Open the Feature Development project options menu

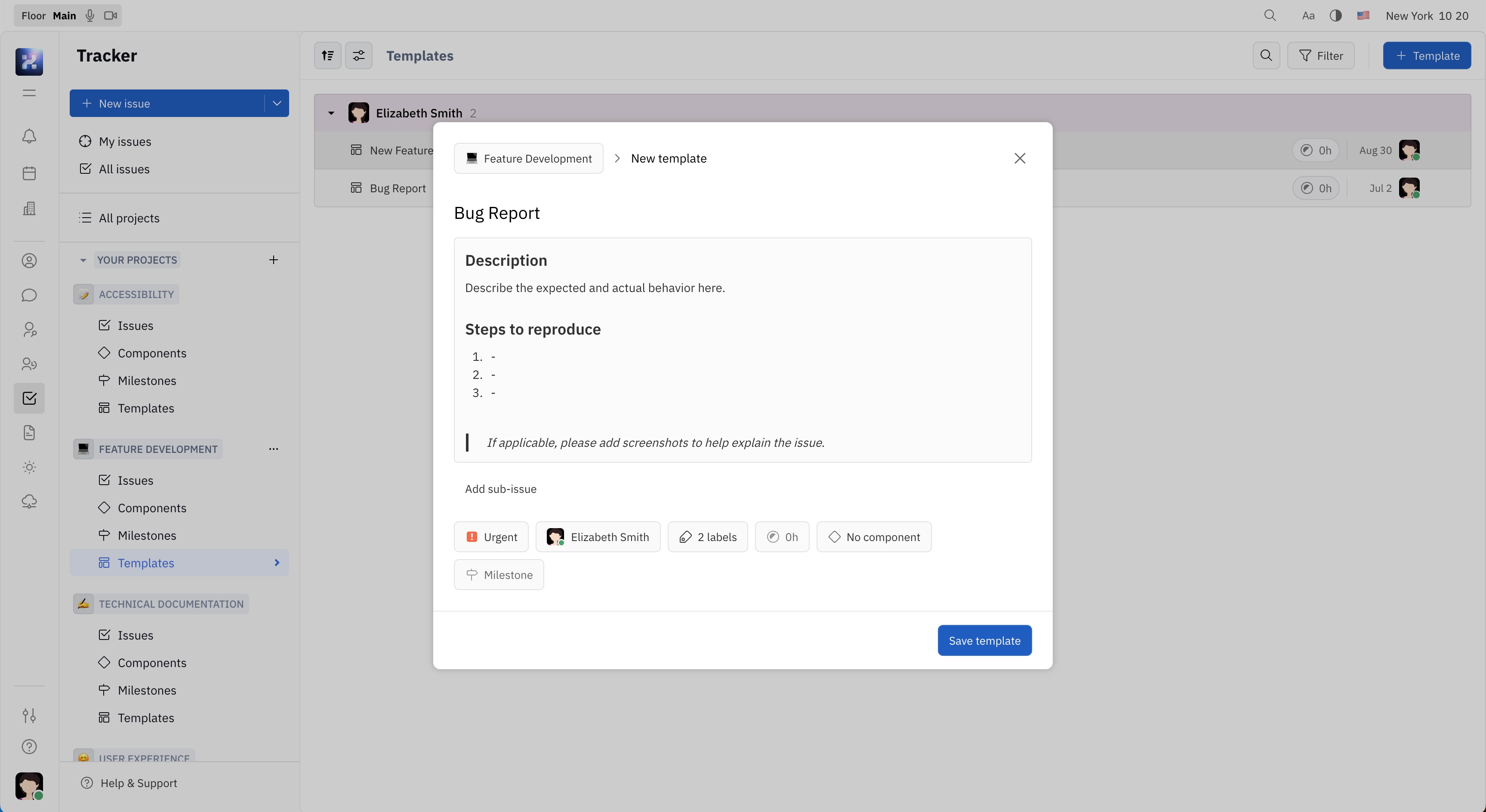pyautogui.click(x=274, y=449)
